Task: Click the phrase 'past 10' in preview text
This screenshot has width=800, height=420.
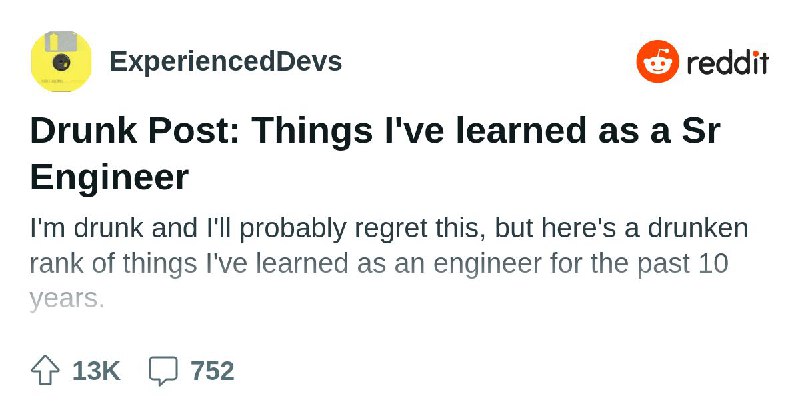Action: click(x=682, y=263)
